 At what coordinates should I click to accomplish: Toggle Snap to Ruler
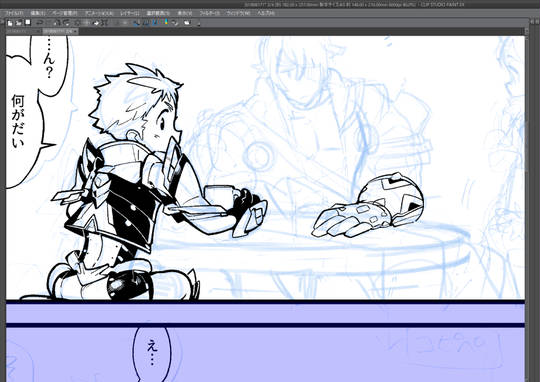pyautogui.click(x=136, y=23)
